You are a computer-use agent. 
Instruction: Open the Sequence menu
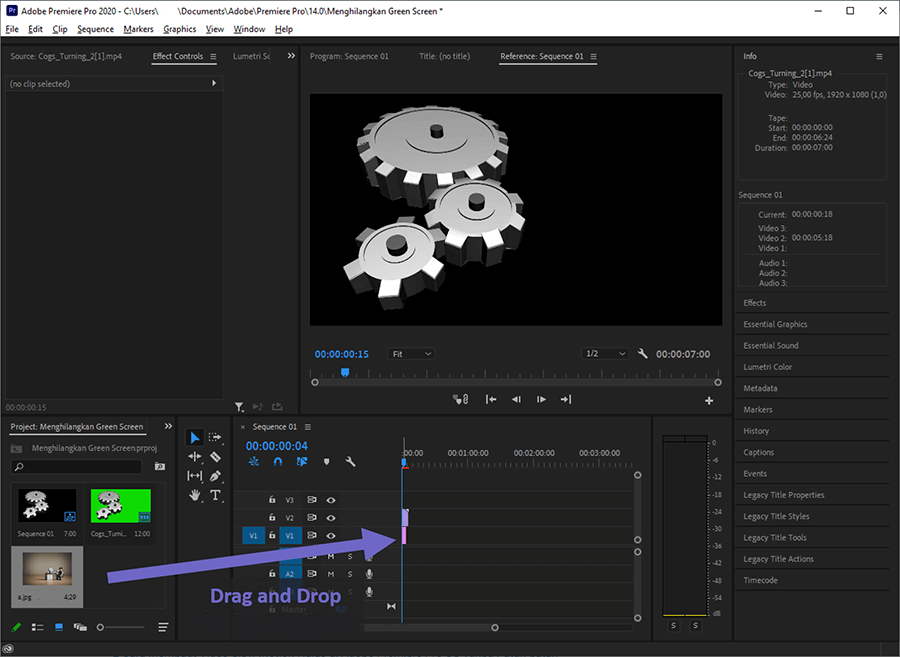(x=95, y=29)
